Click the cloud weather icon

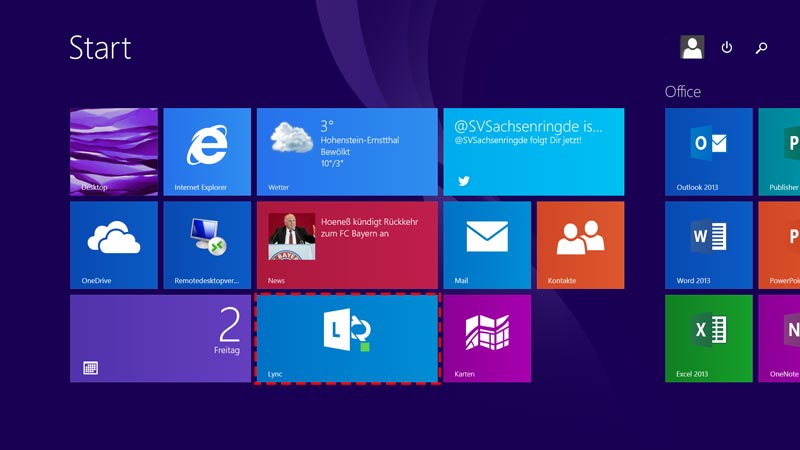point(291,137)
